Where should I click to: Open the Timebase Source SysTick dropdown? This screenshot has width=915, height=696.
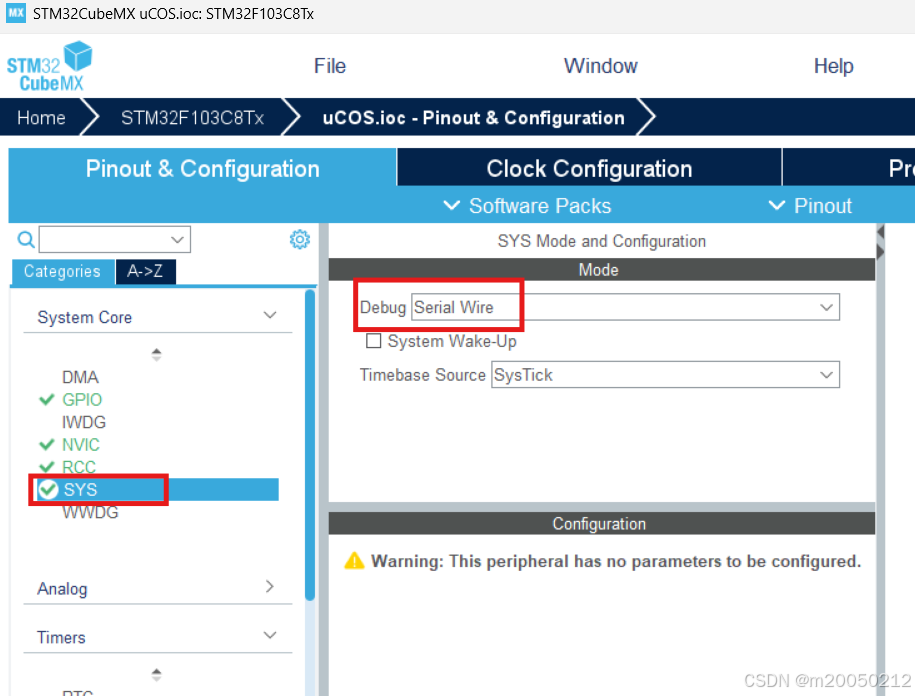coord(665,375)
